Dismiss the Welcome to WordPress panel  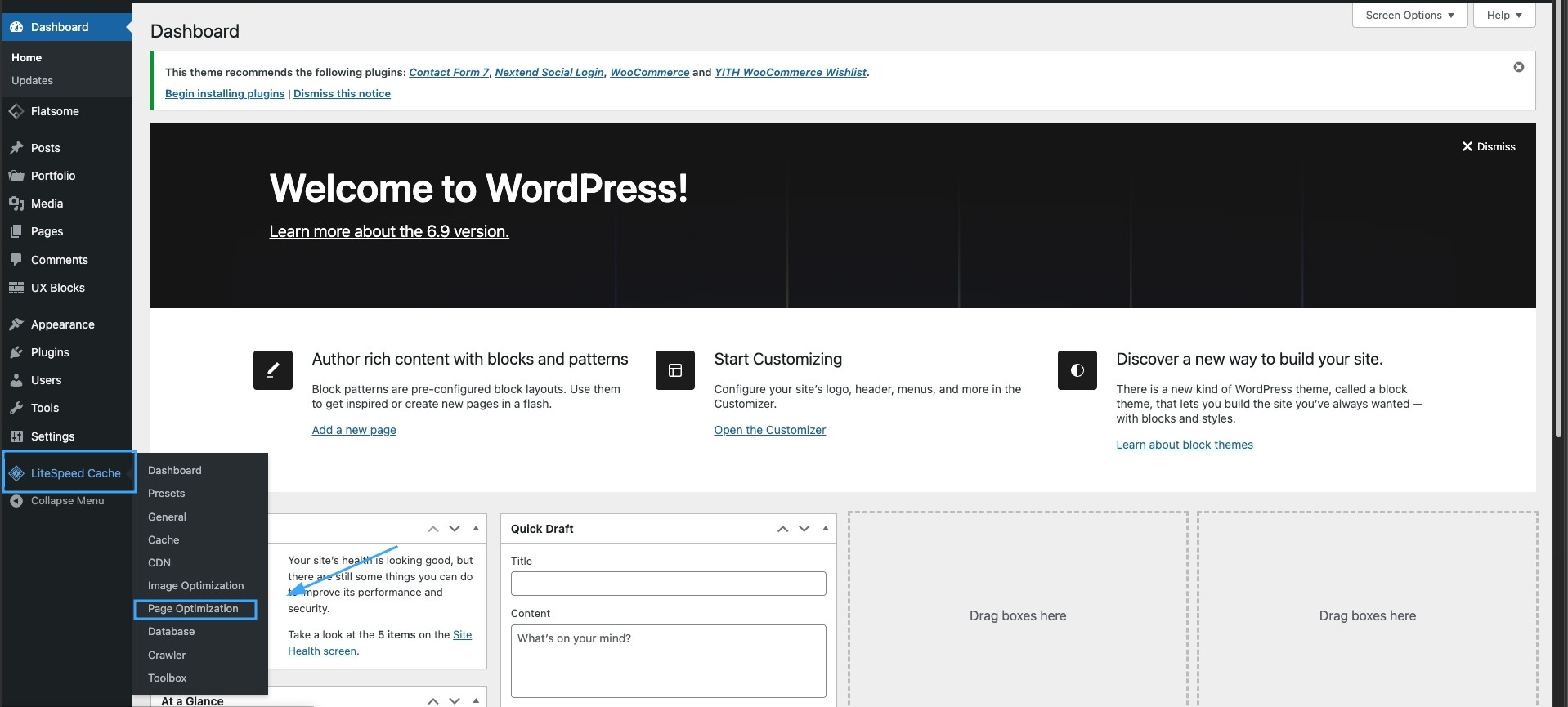[x=1489, y=147]
